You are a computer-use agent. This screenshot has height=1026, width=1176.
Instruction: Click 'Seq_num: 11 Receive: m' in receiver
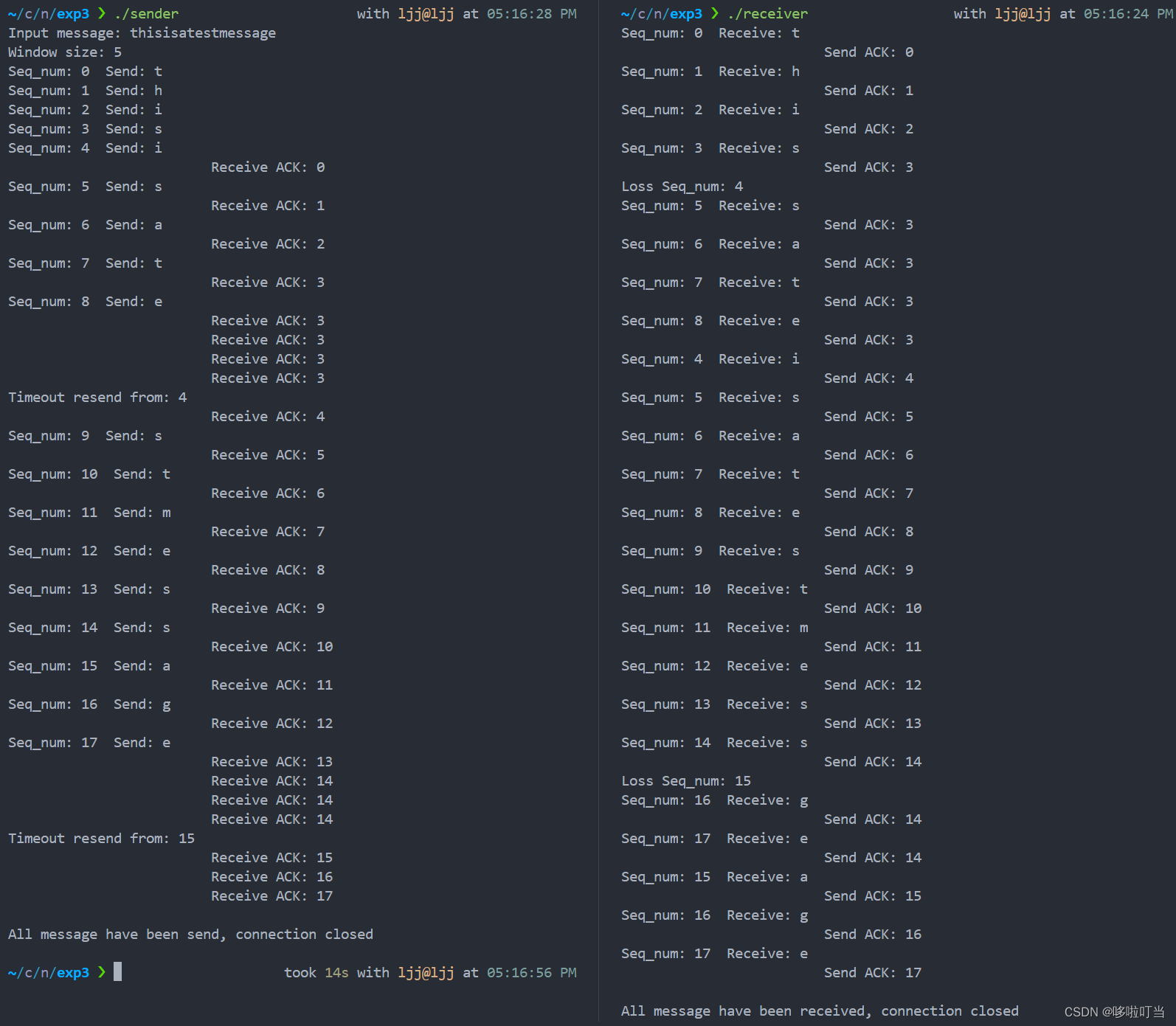(x=714, y=628)
